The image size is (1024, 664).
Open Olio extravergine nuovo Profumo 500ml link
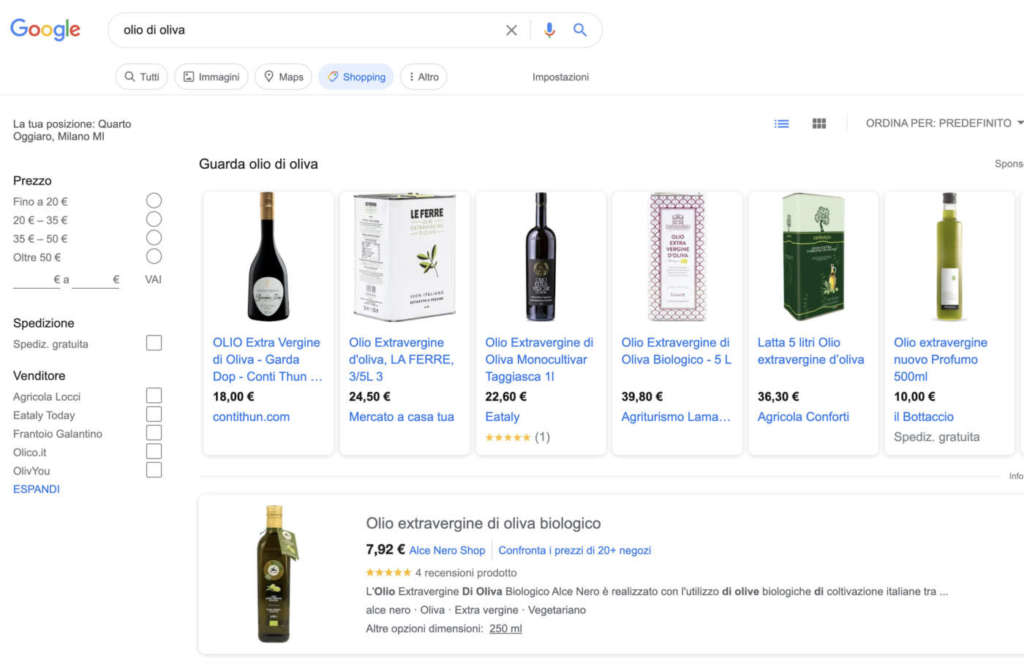(x=940, y=359)
